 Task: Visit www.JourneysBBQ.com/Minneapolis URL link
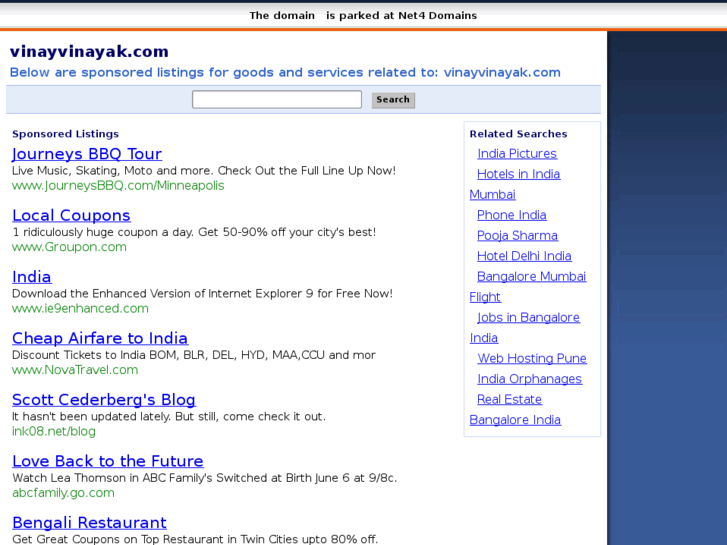118,186
